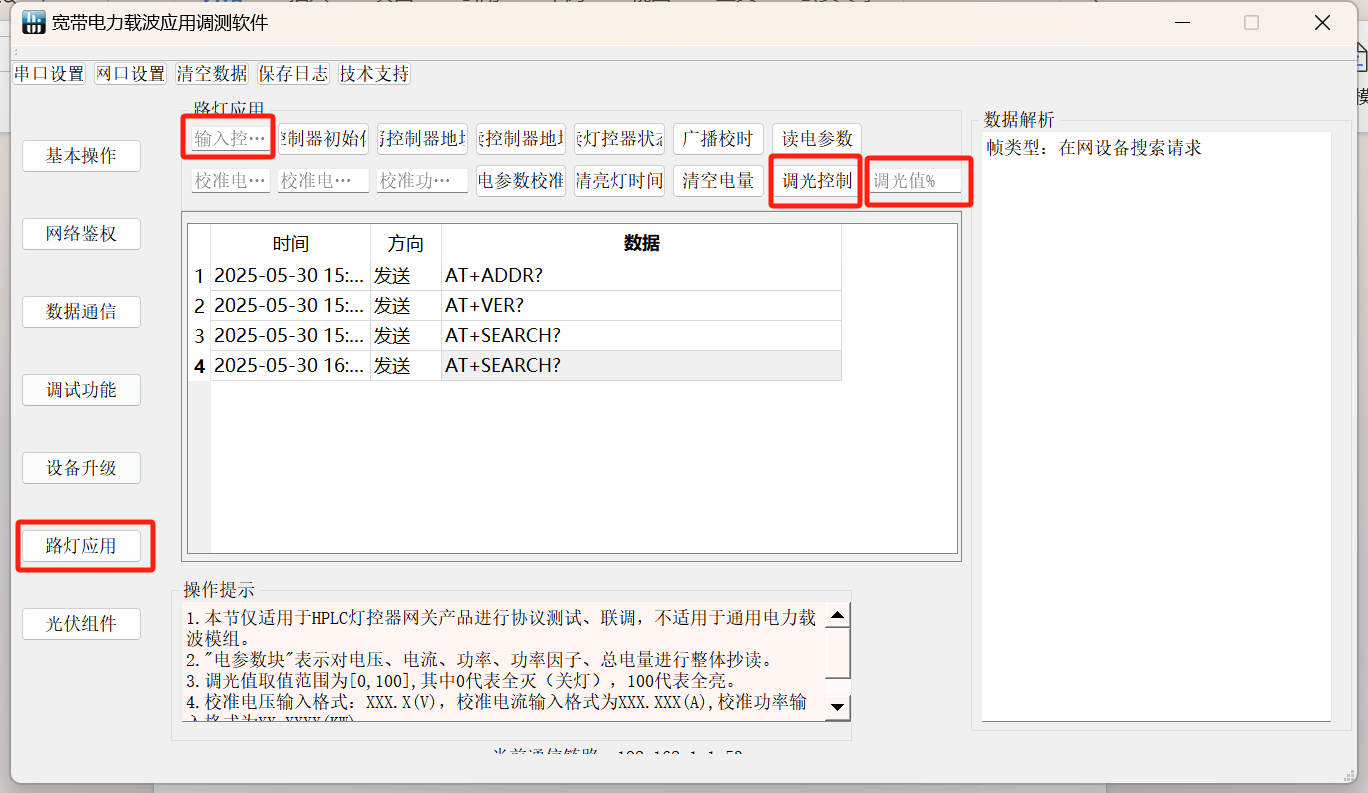Switch to the 光伏组件 photovoltaic section
This screenshot has height=793, width=1368.
point(81,623)
